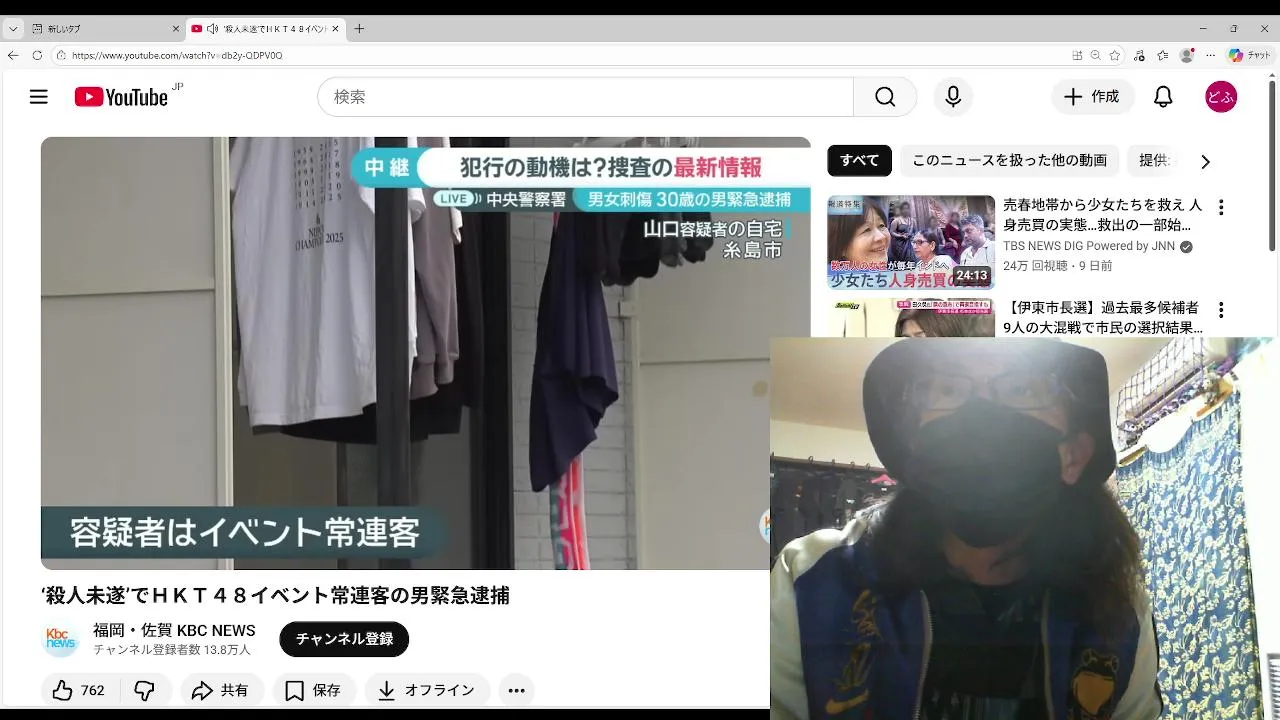Image resolution: width=1280 pixels, height=720 pixels.
Task: Add this page to favorites star
Action: tap(1115, 55)
